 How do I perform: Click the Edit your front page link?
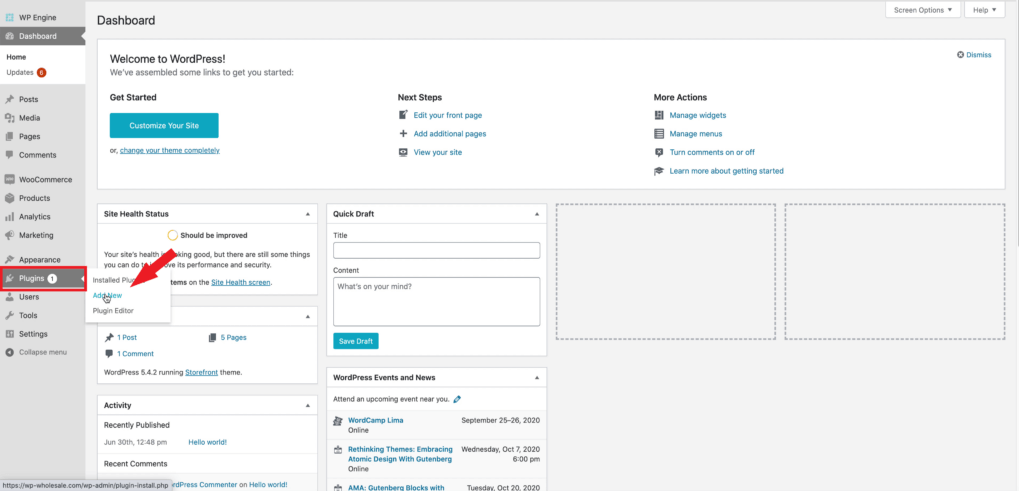tap(448, 115)
